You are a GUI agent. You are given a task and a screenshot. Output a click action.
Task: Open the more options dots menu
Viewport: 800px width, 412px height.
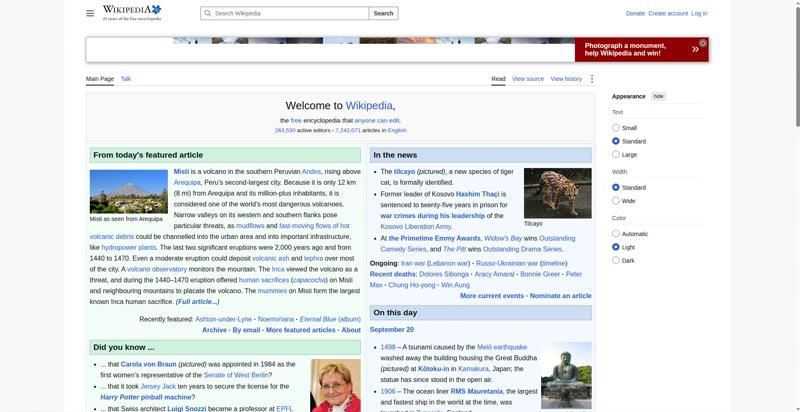[592, 79]
